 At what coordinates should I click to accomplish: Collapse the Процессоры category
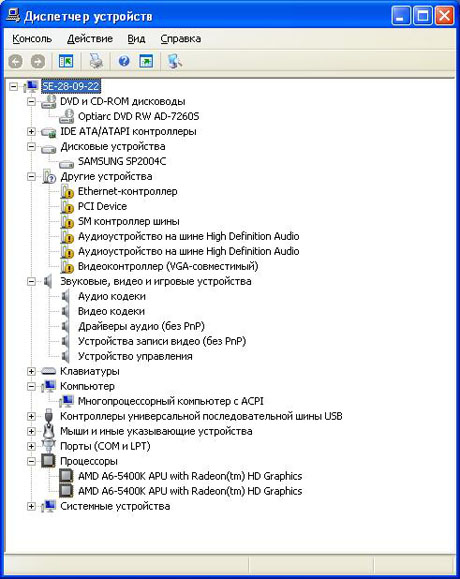point(31,461)
